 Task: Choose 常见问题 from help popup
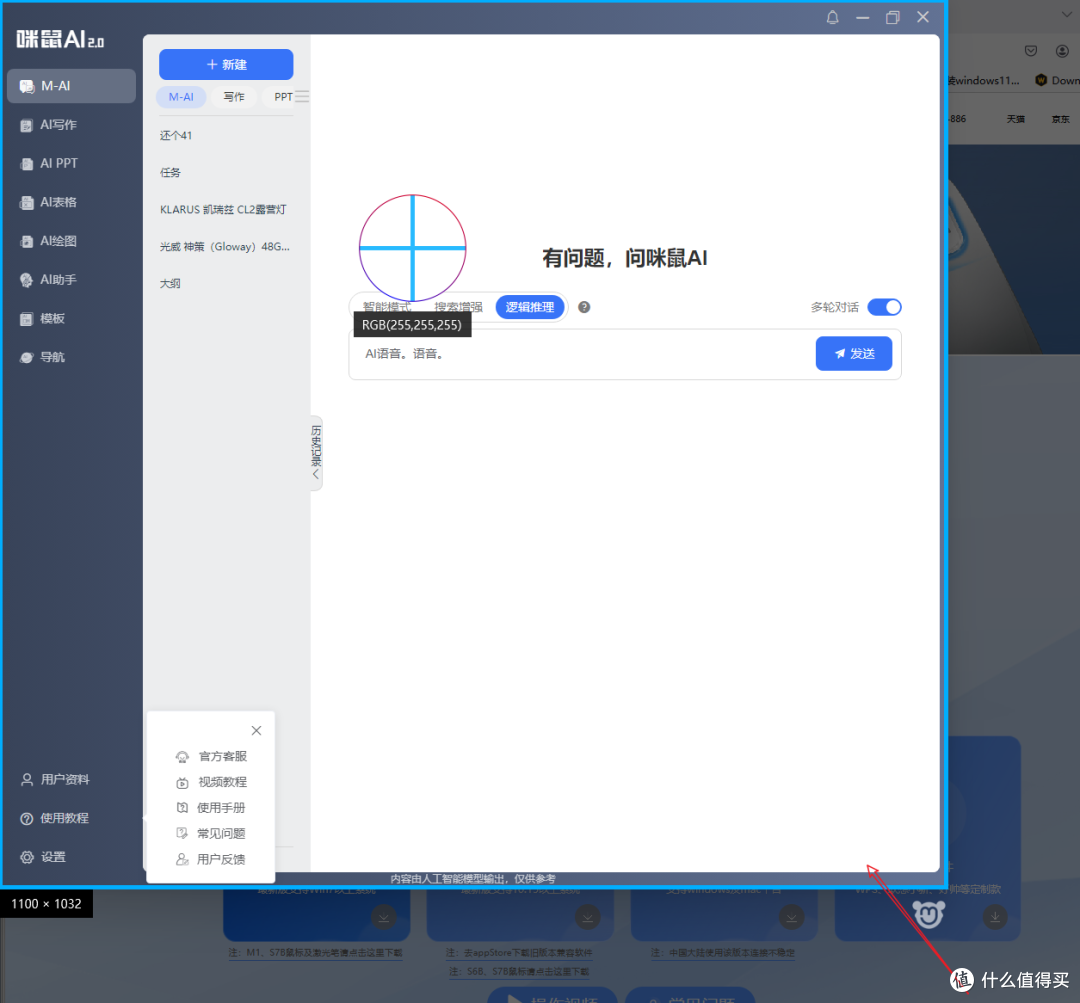(x=211, y=834)
